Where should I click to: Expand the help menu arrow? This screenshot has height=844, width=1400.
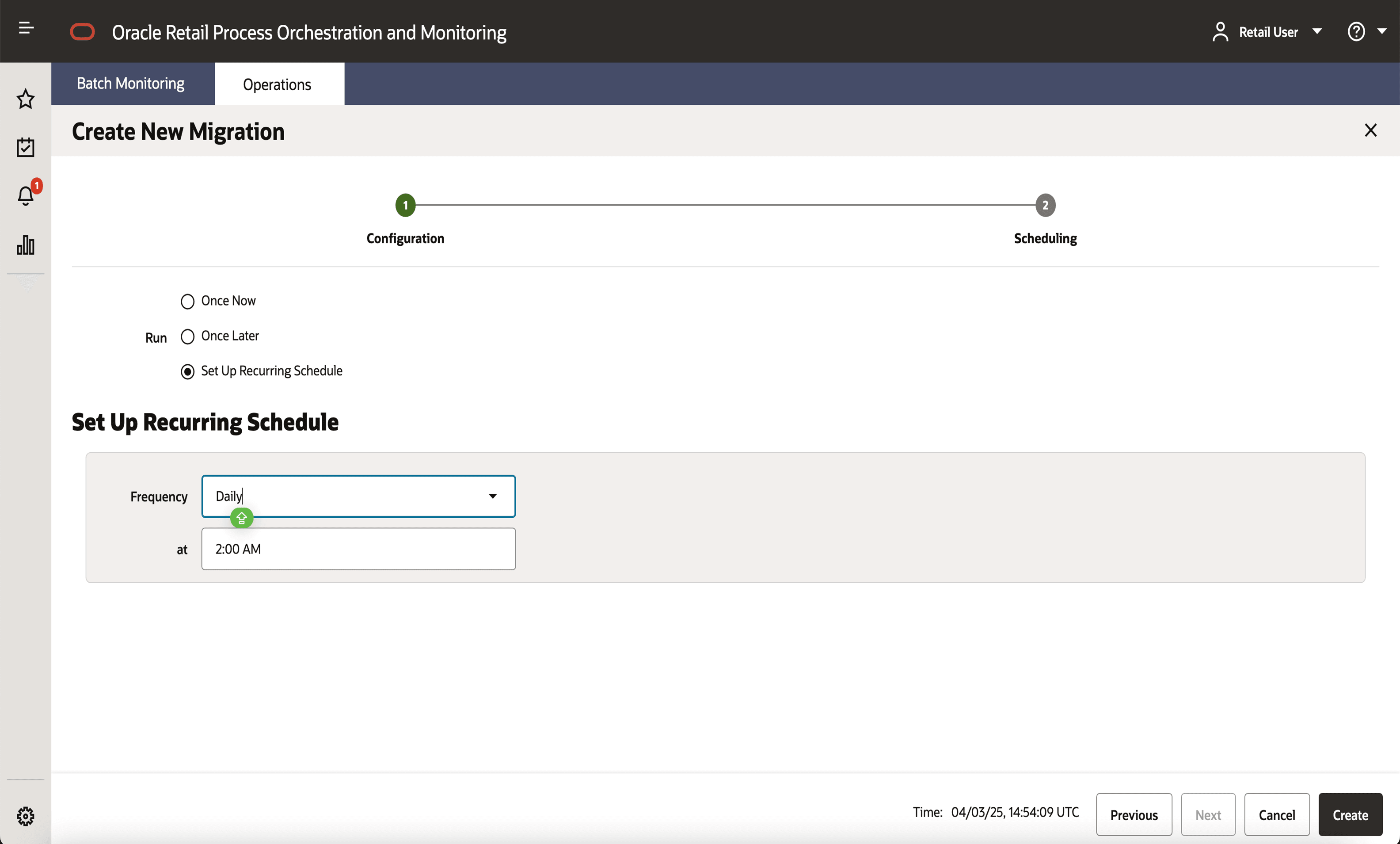[1382, 32]
